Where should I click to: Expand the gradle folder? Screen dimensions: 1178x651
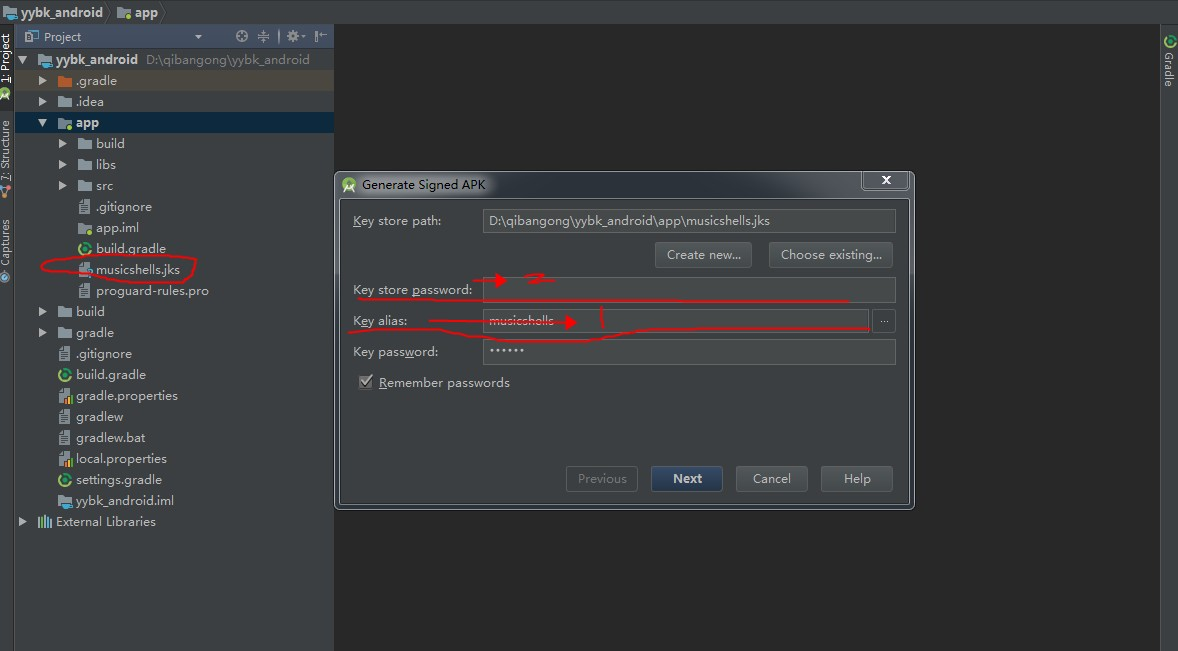(x=43, y=333)
